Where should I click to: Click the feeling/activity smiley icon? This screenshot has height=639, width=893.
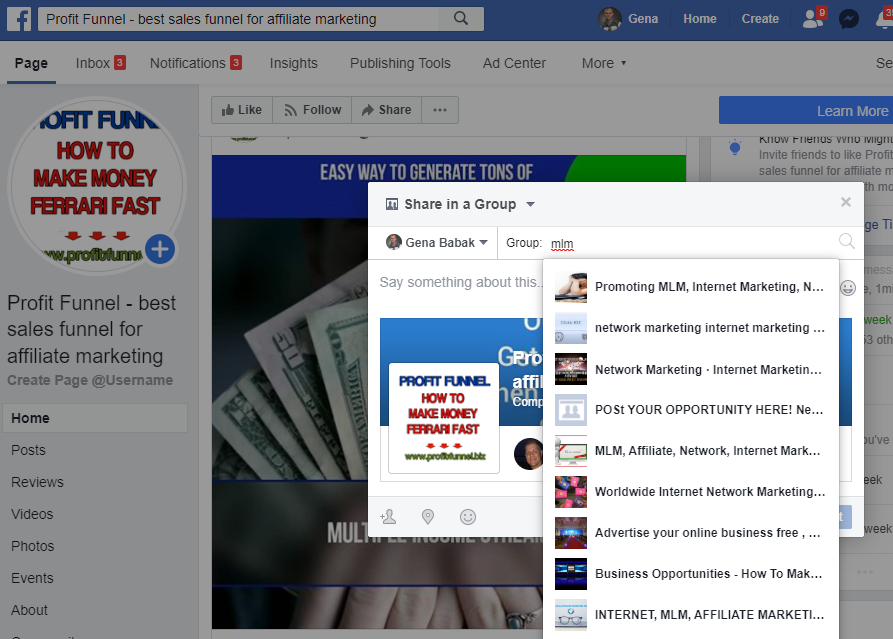(x=468, y=517)
